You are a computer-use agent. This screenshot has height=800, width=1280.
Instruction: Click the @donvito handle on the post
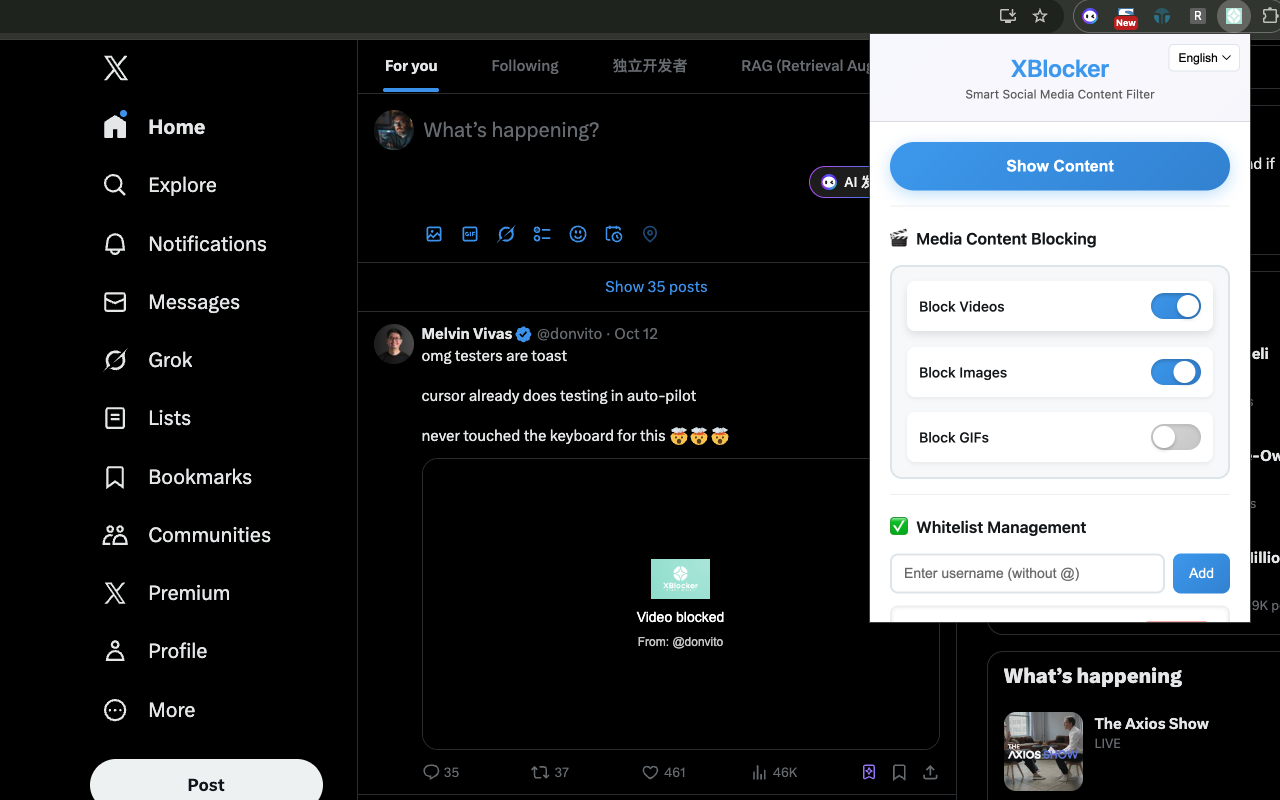coord(571,334)
